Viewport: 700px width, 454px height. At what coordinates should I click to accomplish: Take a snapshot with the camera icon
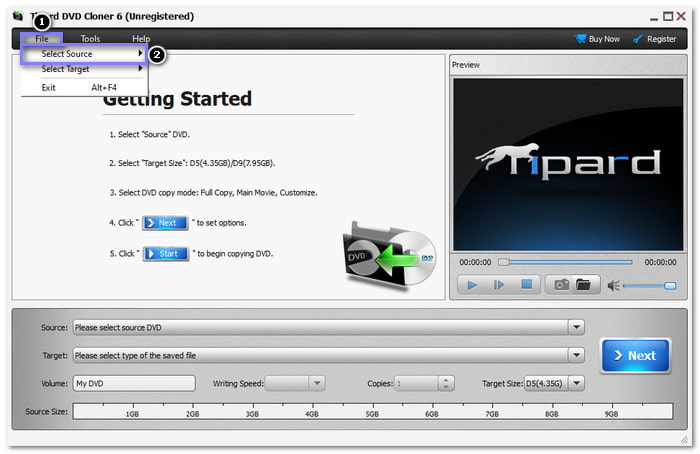(561, 285)
